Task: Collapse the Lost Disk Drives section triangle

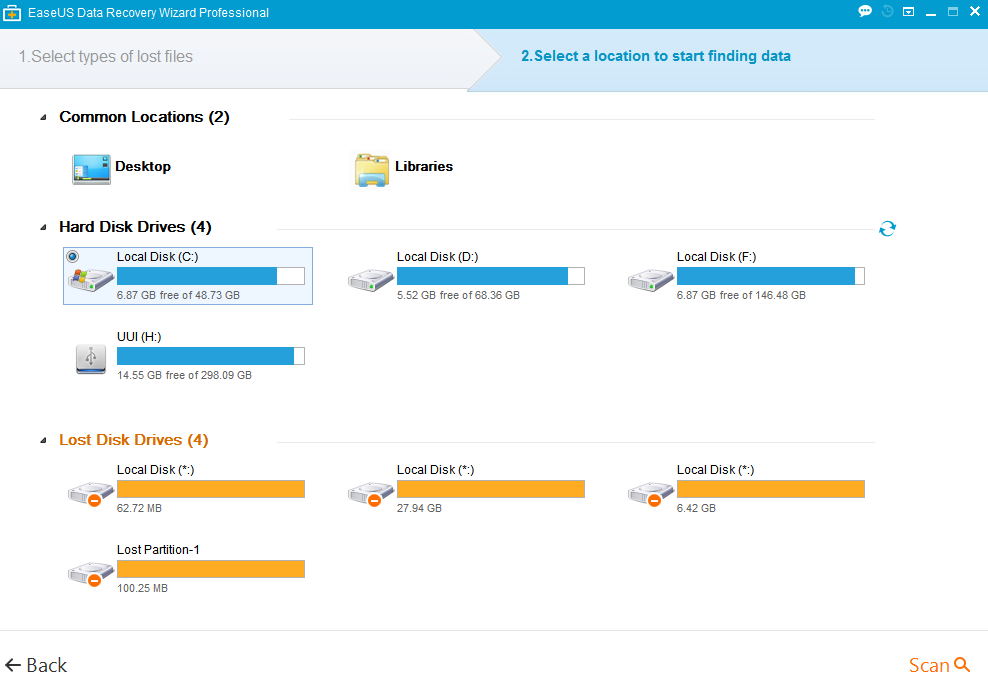Action: pyautogui.click(x=43, y=441)
